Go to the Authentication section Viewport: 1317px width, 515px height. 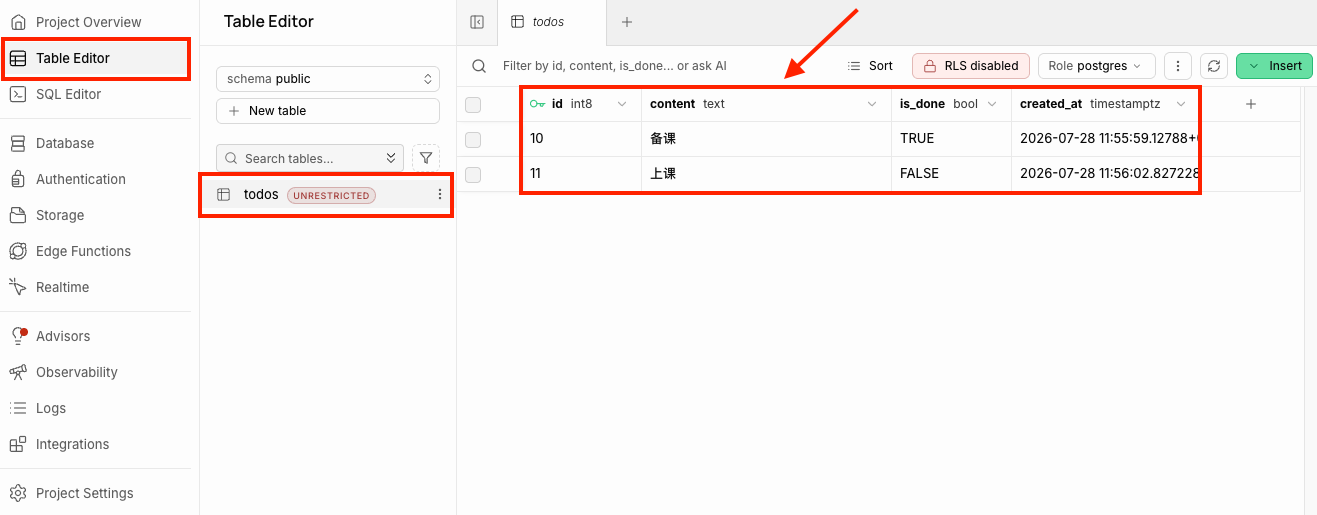tap(81, 179)
